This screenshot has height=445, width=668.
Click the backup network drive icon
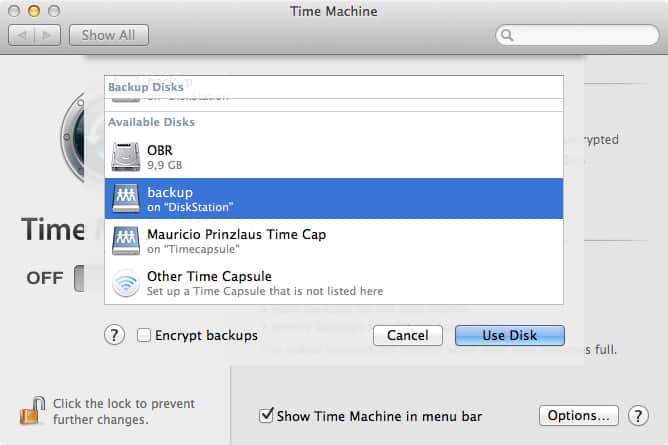[x=126, y=198]
